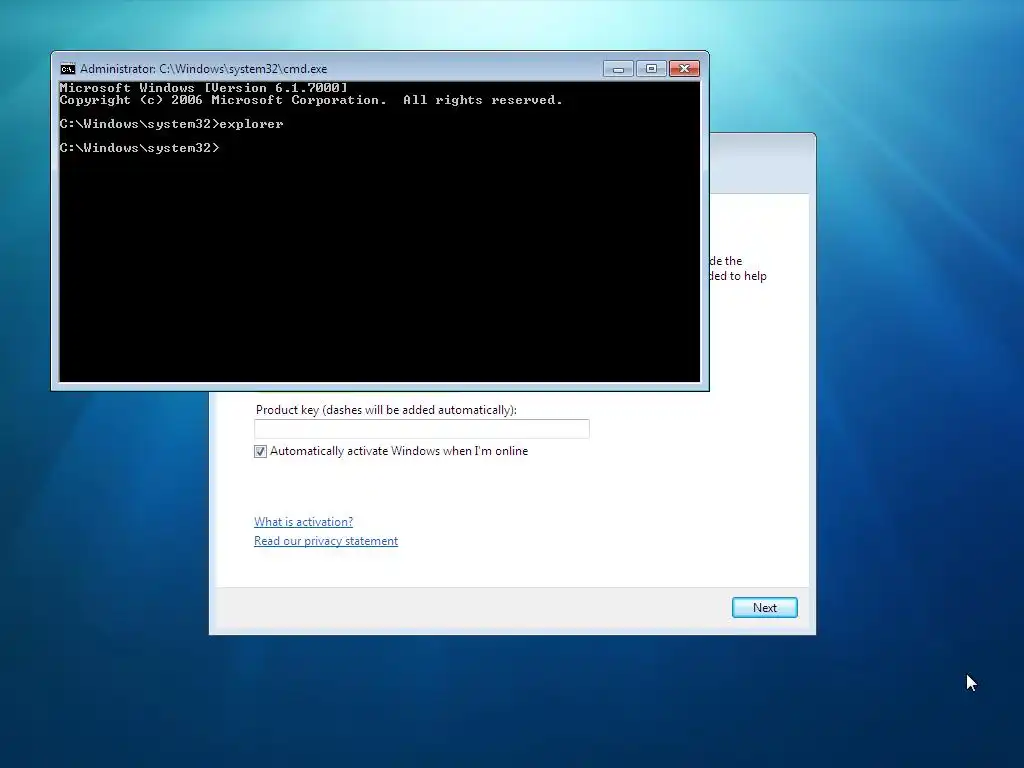Click the Next button in setup dialog
Viewport: 1024px width, 768px height.
(764, 607)
